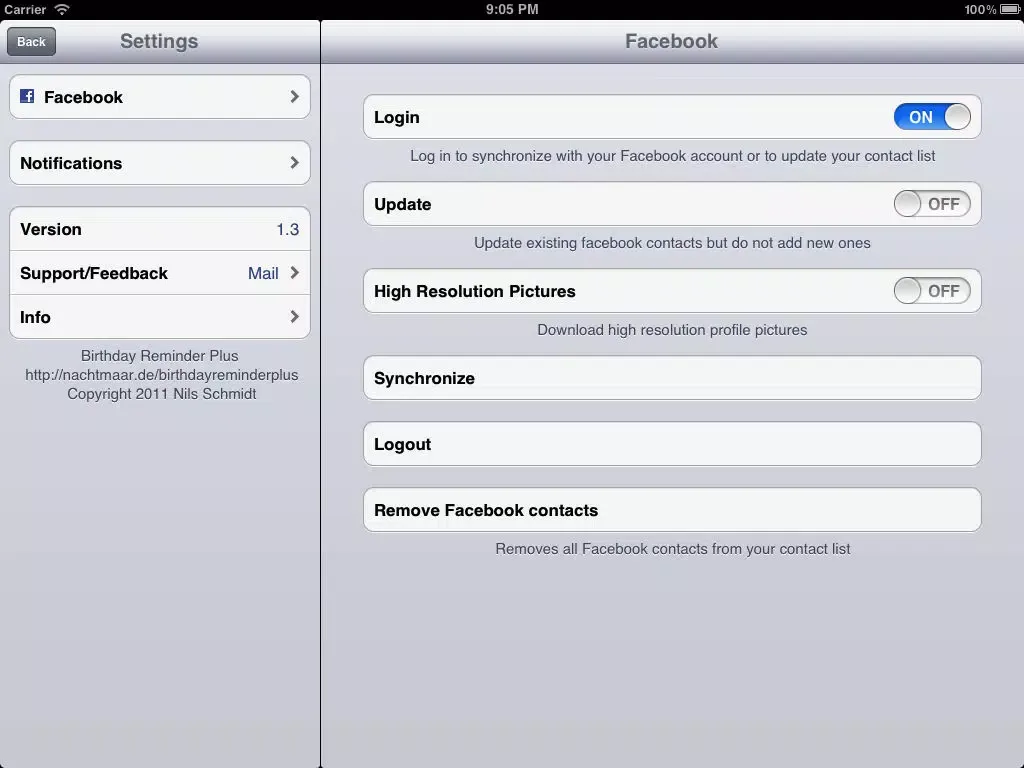The image size is (1024, 768).
Task: Click the 'Download high resolution profile pictures' note
Action: (672, 330)
